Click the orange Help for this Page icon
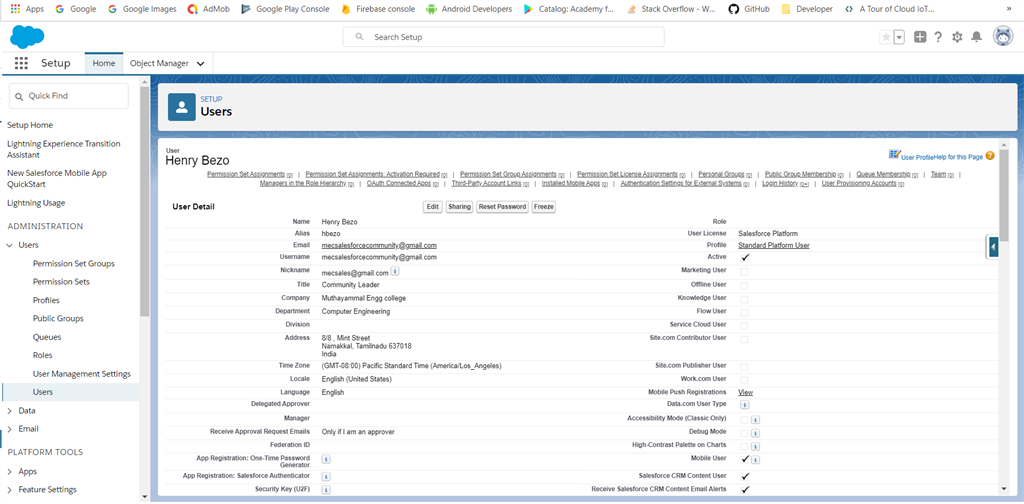 tap(990, 156)
